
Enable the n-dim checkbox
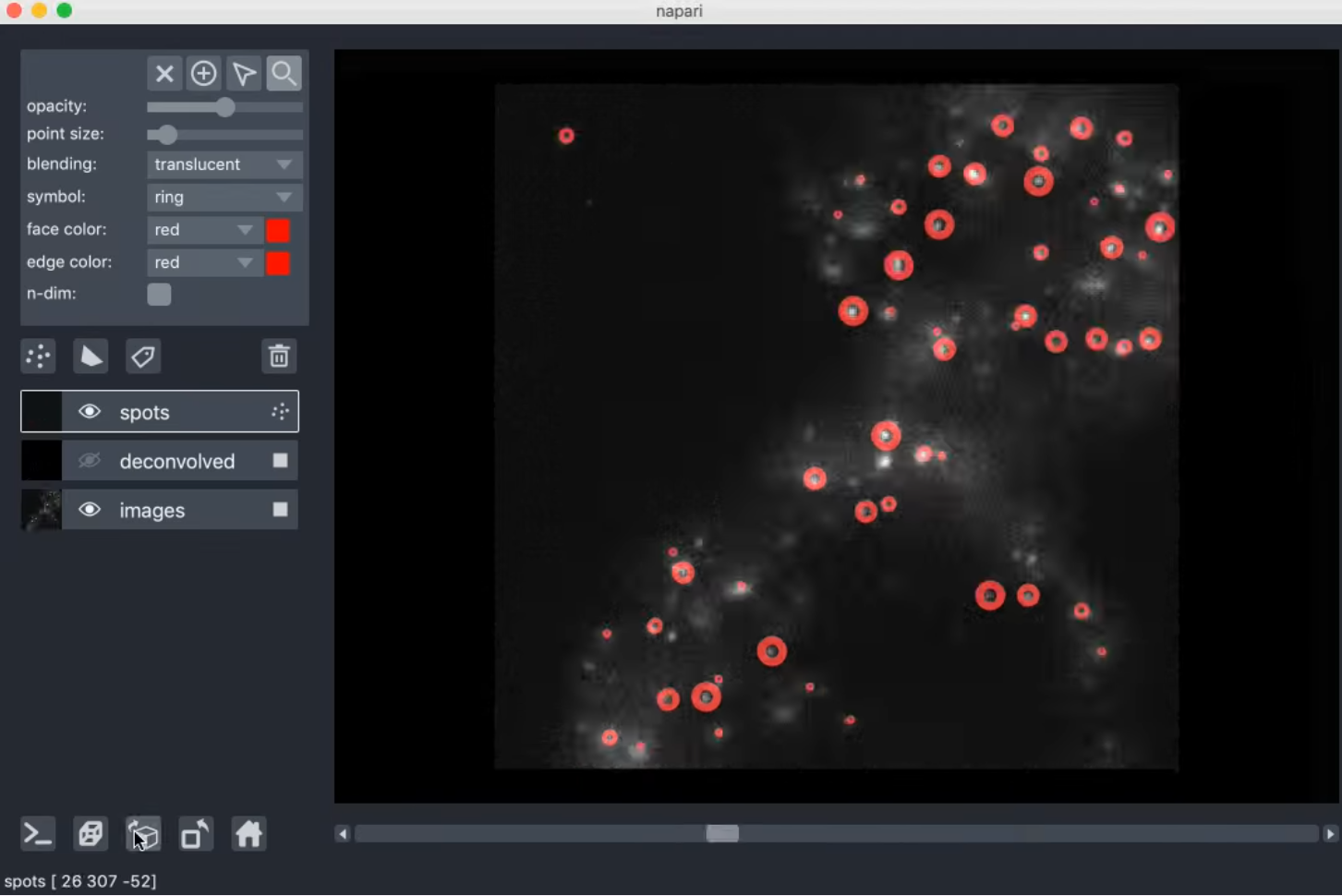click(x=159, y=294)
